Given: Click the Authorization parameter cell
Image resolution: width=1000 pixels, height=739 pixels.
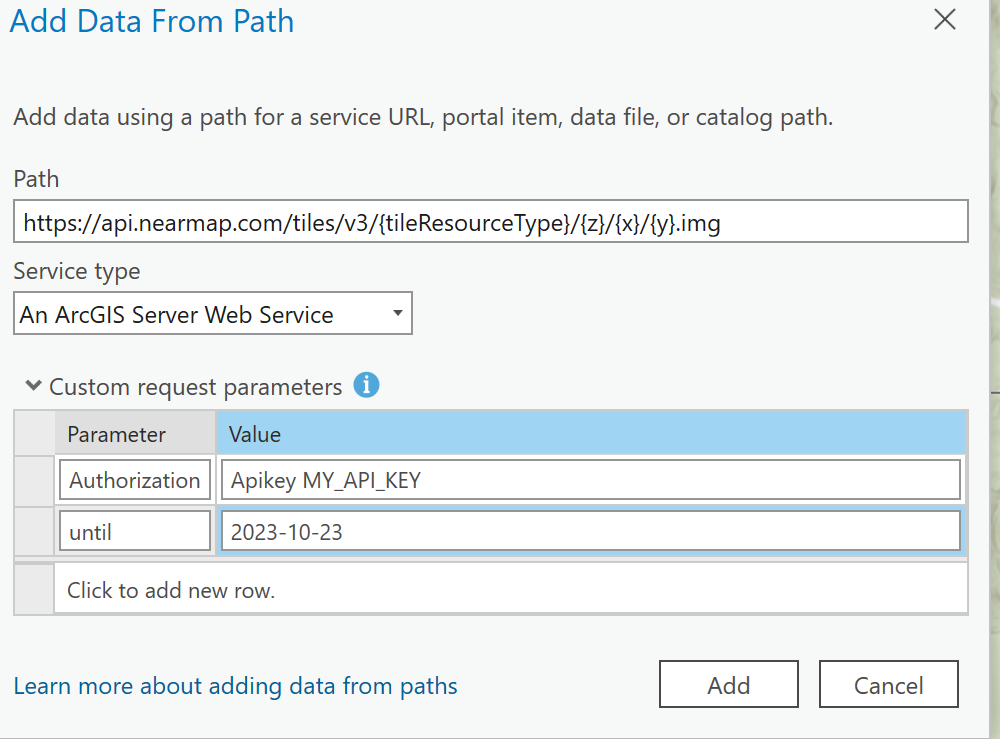Looking at the screenshot, I should click(134, 480).
